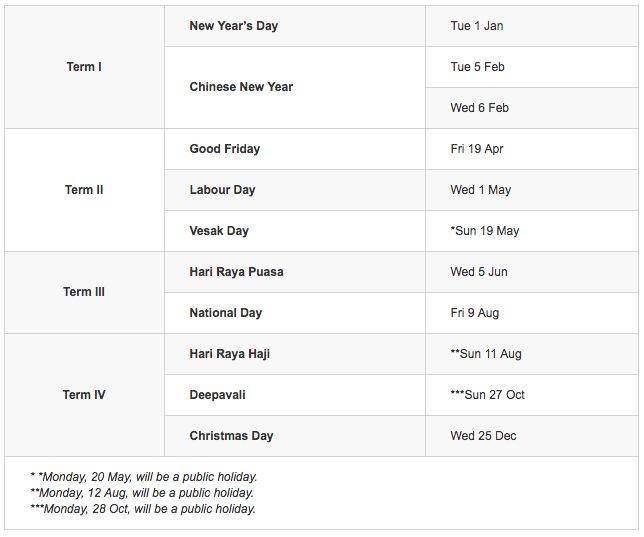Image resolution: width=644 pixels, height=537 pixels.
Task: Select the Labour Day holiday name
Action: tap(224, 190)
